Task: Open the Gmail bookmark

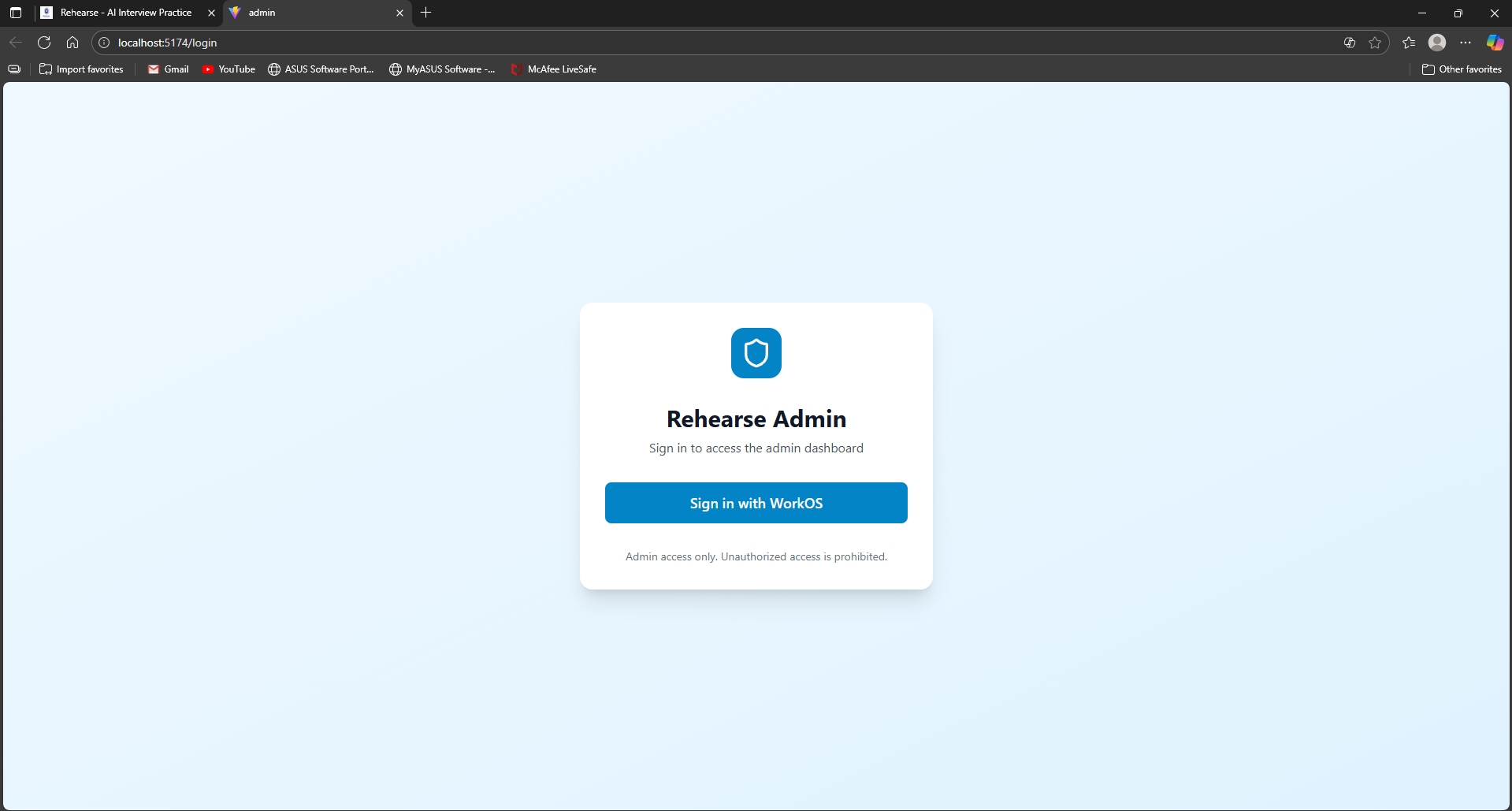Action: (x=168, y=69)
